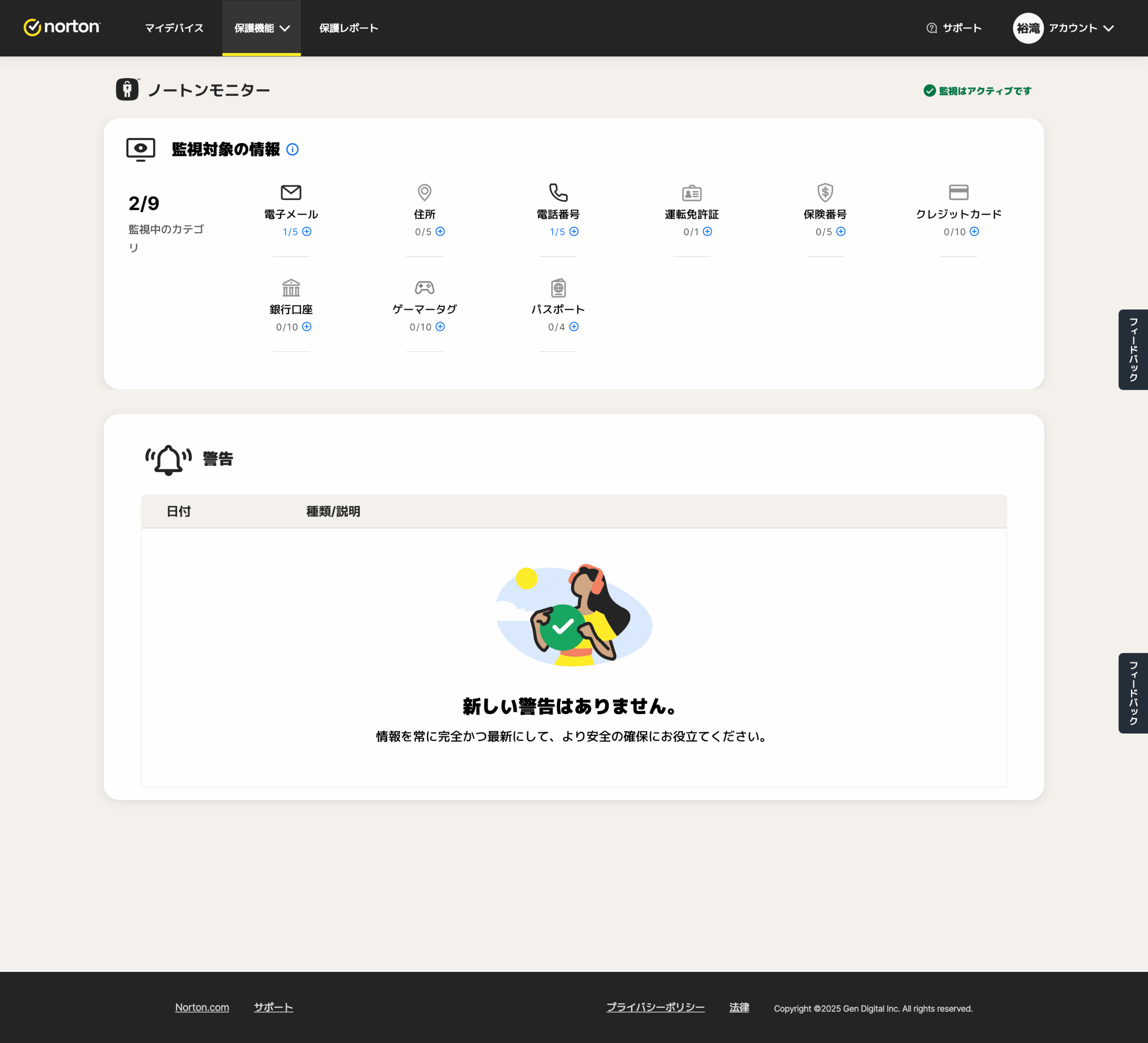Open 法律 footer link
Screen dimensions: 1148x1043
tap(739, 1007)
